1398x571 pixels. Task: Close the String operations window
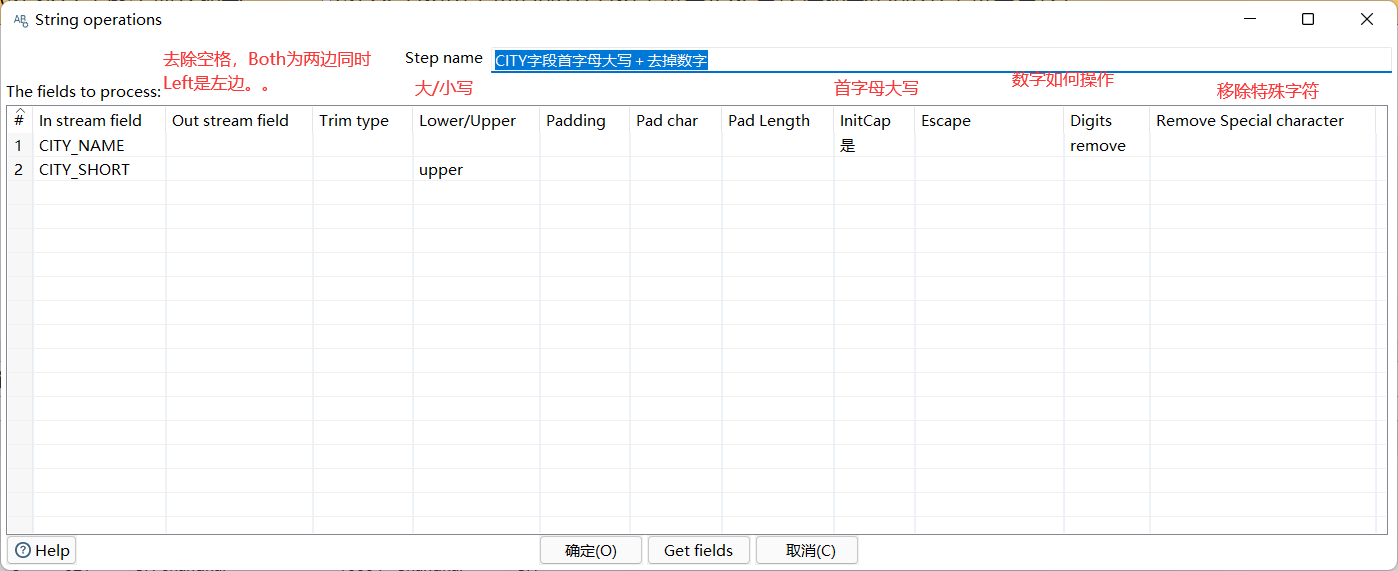point(1367,19)
